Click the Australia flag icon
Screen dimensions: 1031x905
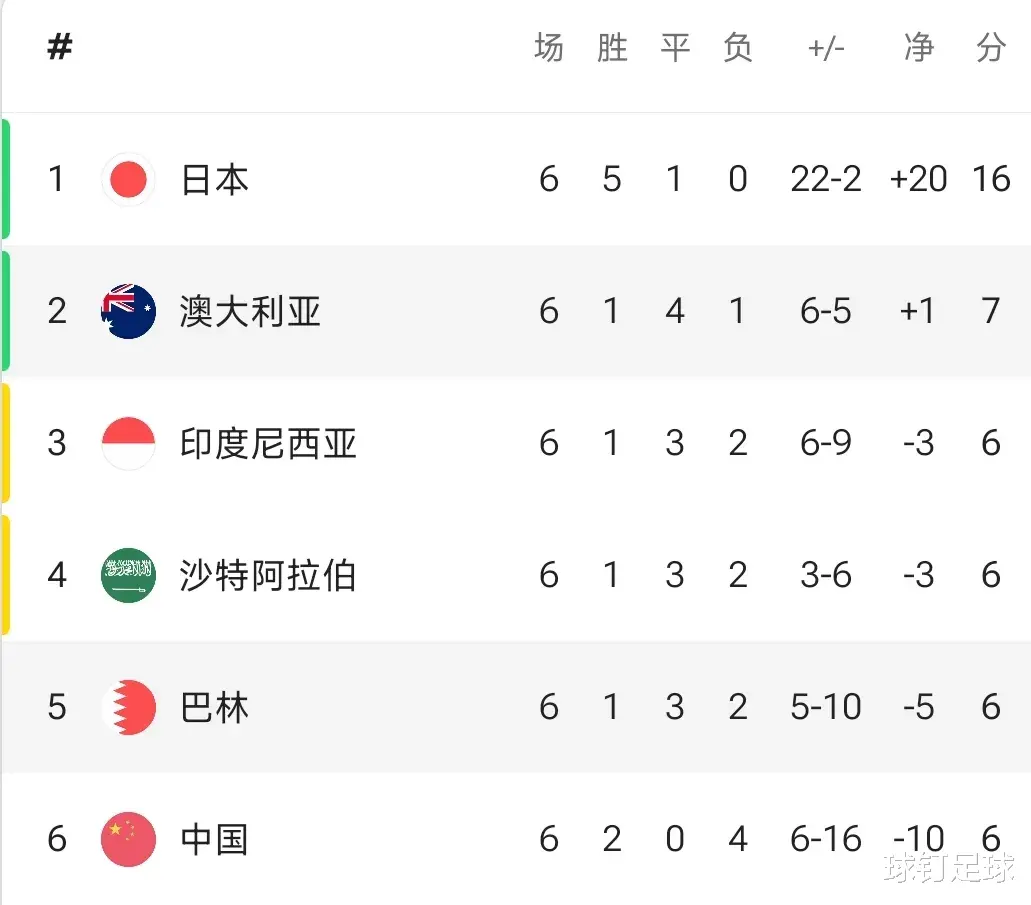pos(128,311)
